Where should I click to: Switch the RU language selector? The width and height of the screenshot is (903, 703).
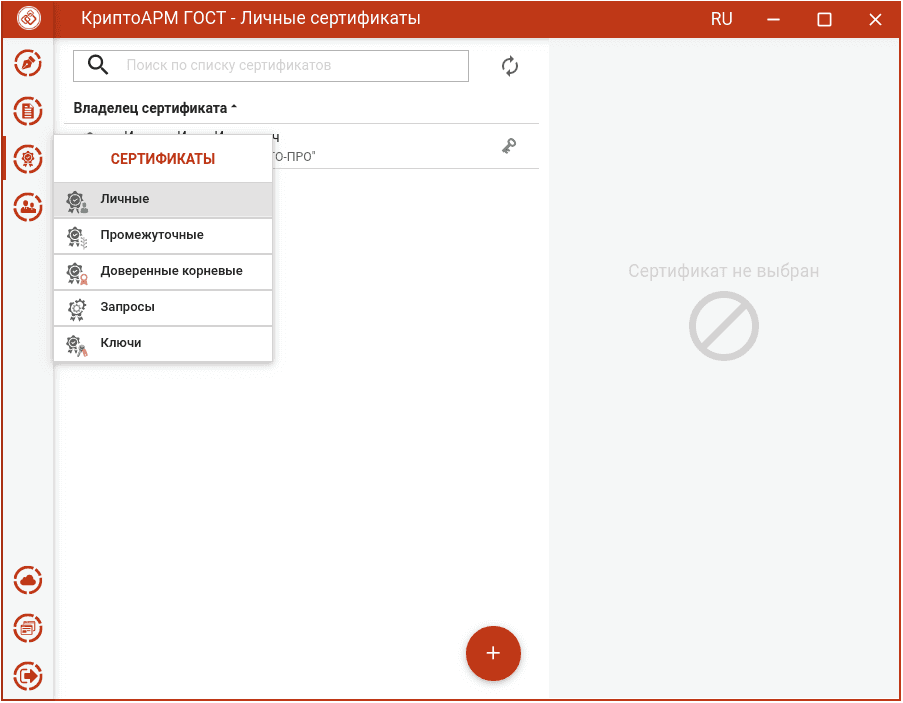[x=721, y=19]
